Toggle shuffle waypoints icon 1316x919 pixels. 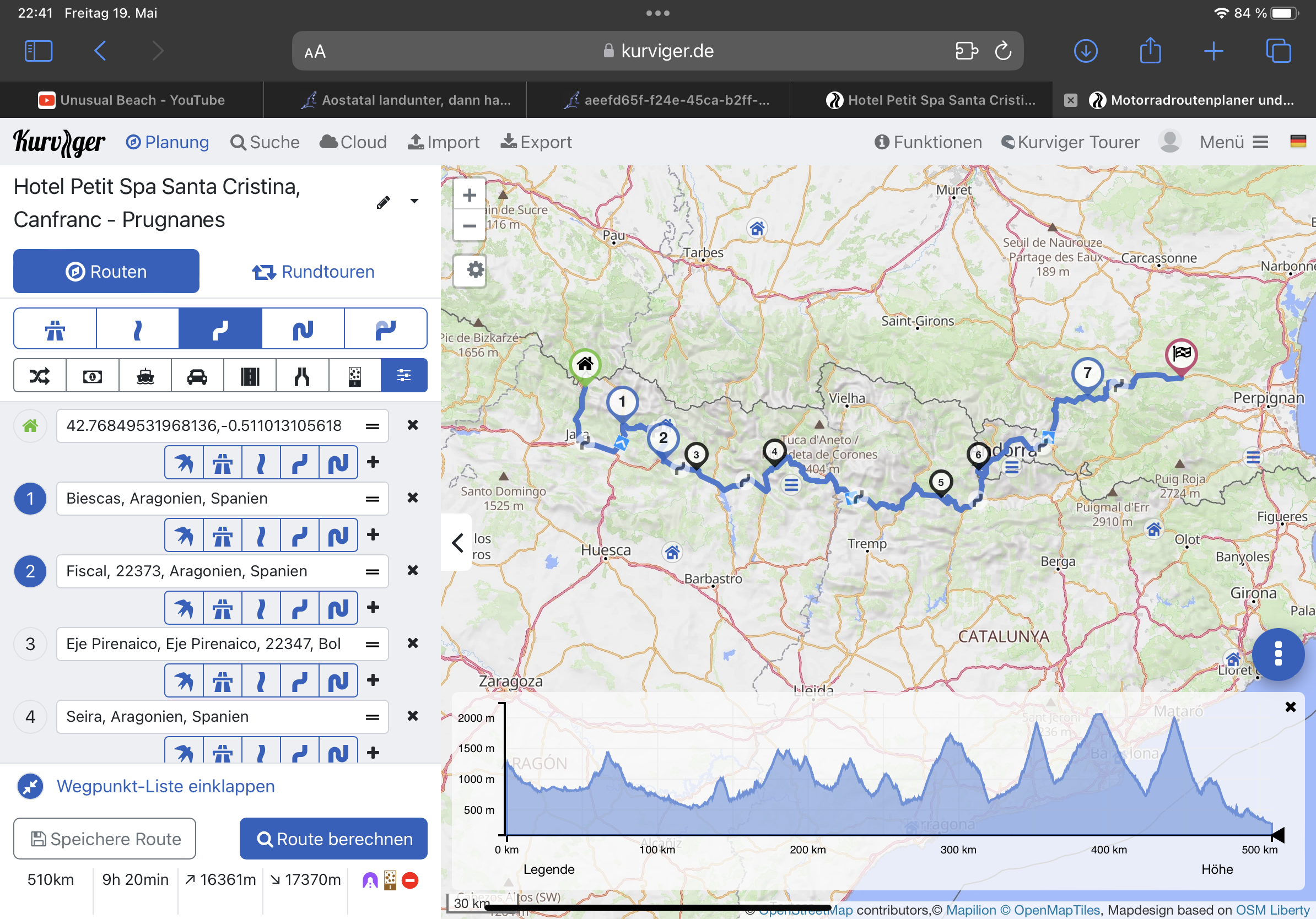[x=40, y=376]
